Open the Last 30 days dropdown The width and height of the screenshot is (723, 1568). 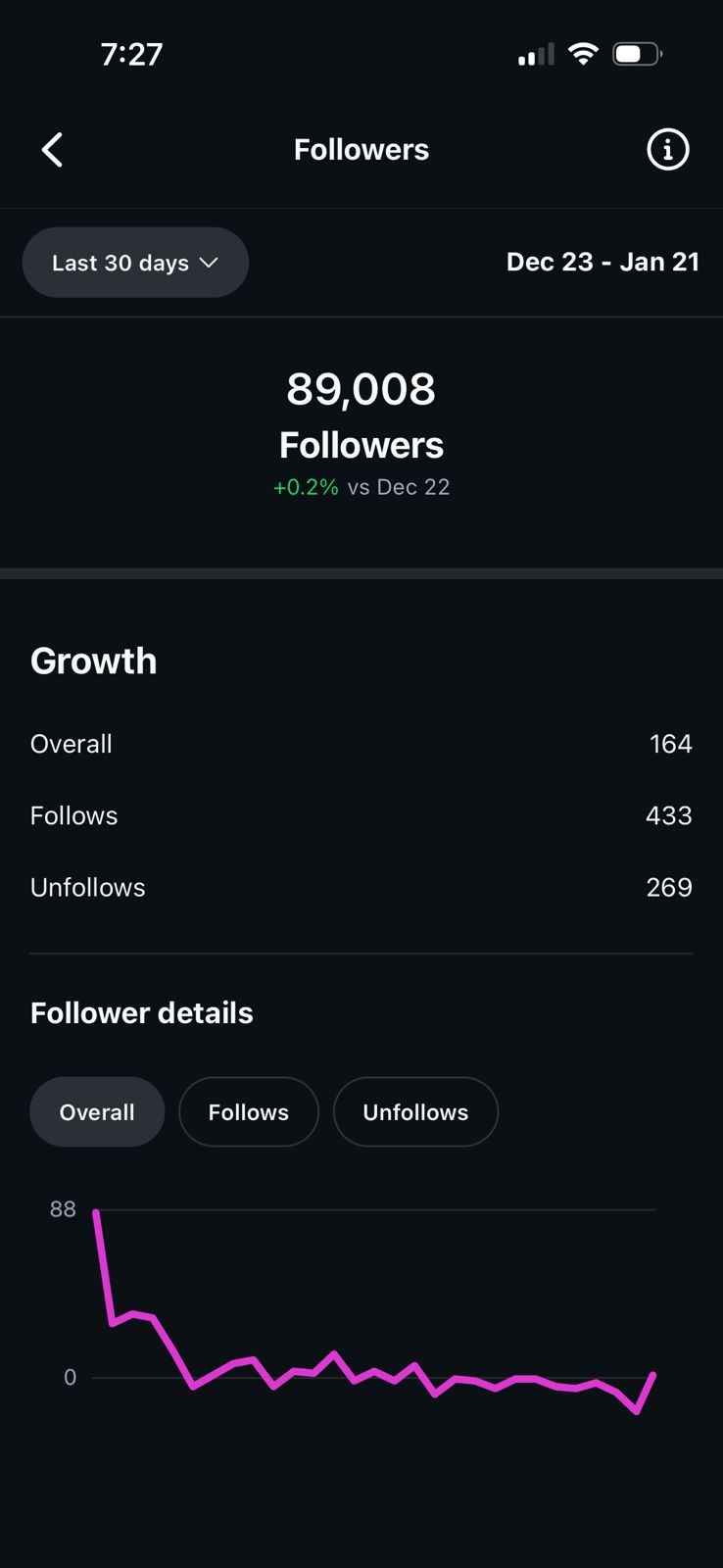tap(134, 263)
